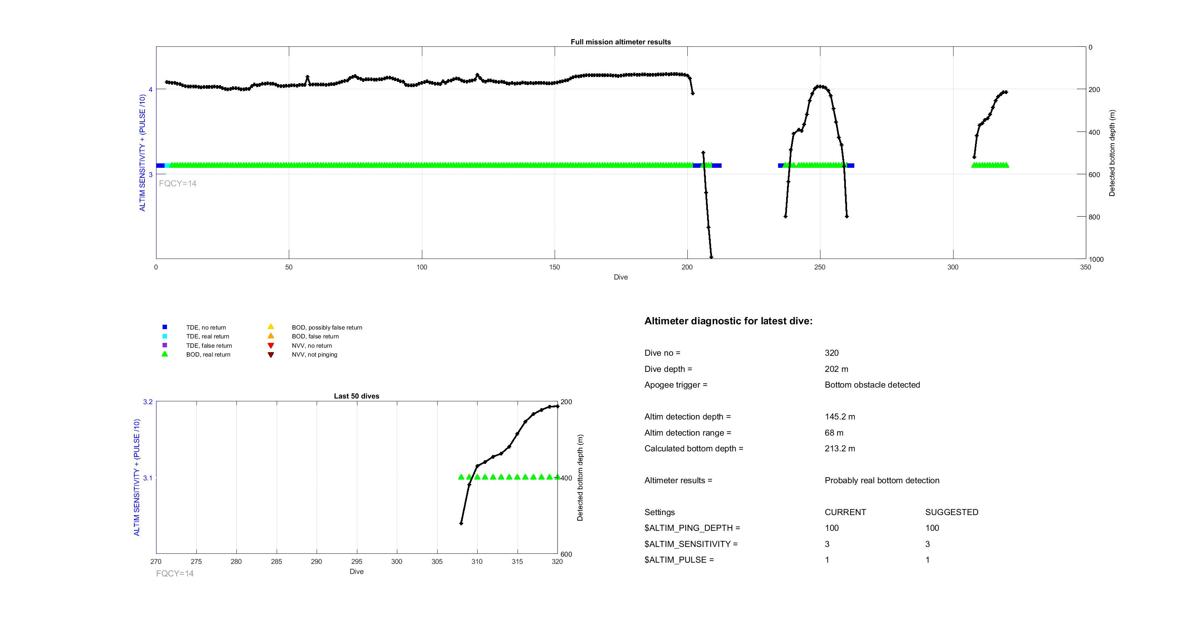Image resolution: width=1200 pixels, height=622 pixels.
Task: Click the left 'ALTIM SENSITIVITY + (PULSE /10)' label of top plot
Action: (142, 153)
